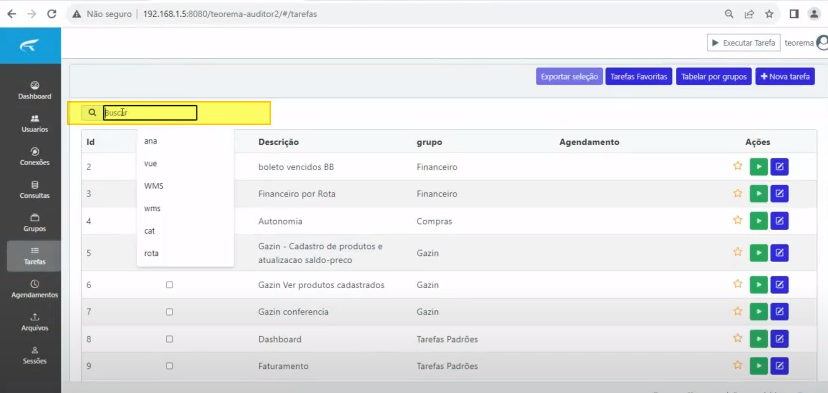
Task: Click the magnifier search icon button
Action: pyautogui.click(x=92, y=113)
